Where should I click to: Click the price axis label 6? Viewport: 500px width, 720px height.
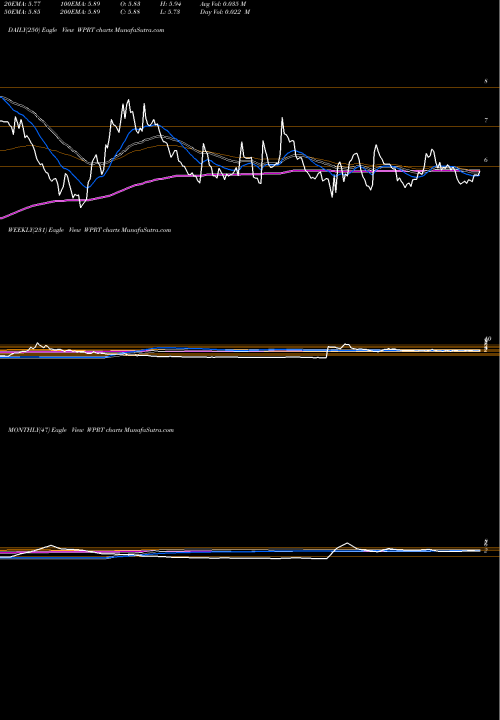tap(486, 160)
